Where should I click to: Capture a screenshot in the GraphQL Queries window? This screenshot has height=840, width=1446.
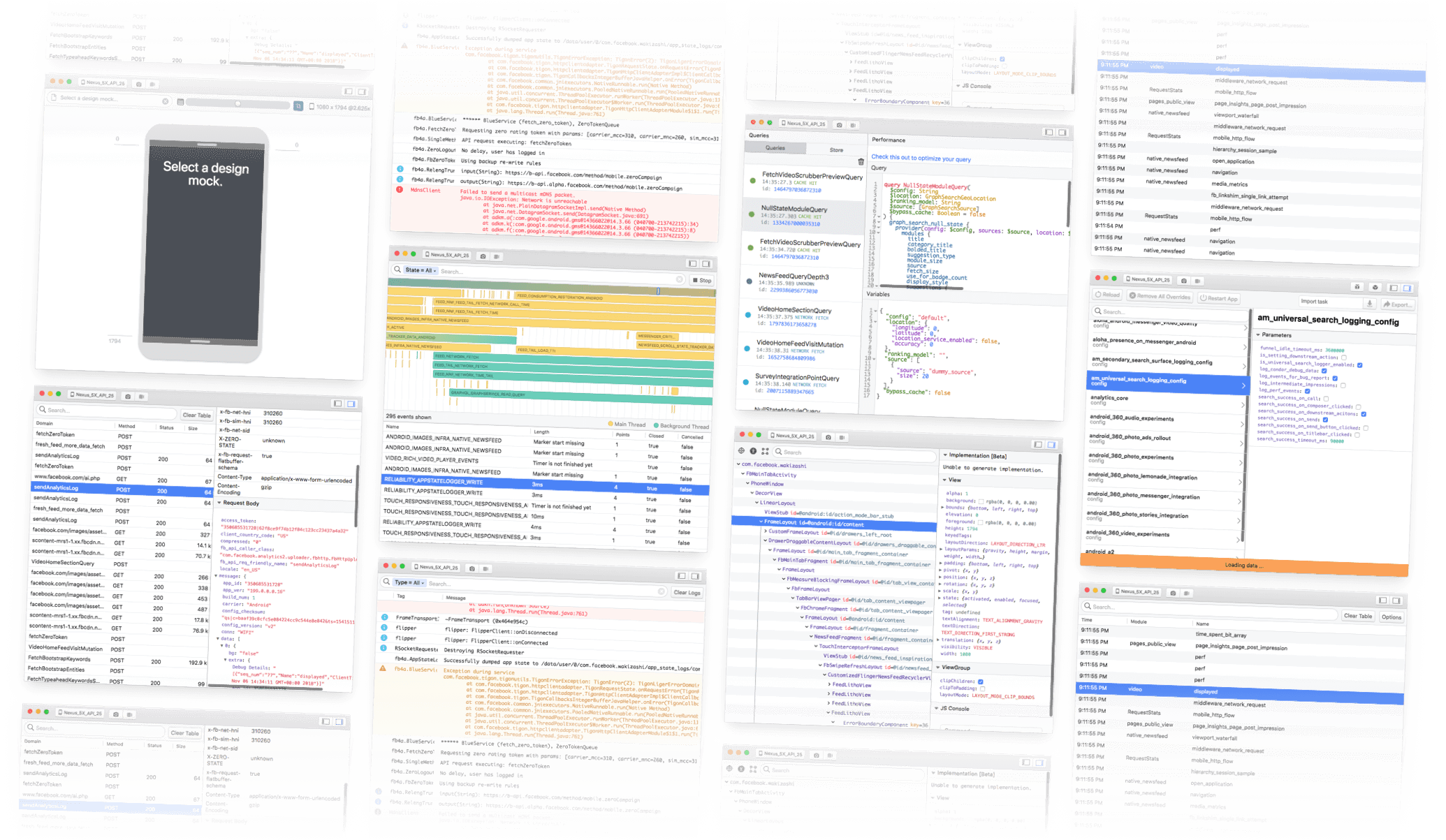tap(839, 125)
